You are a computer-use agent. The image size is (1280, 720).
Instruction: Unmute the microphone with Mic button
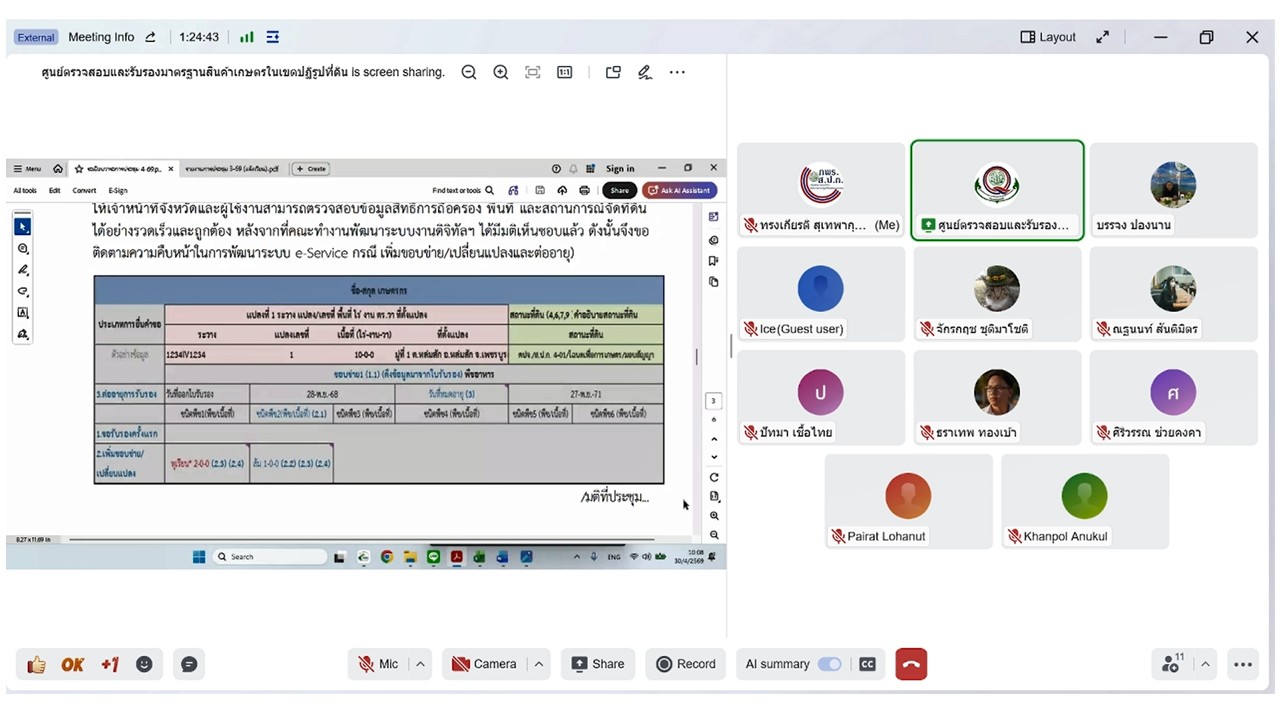click(378, 664)
